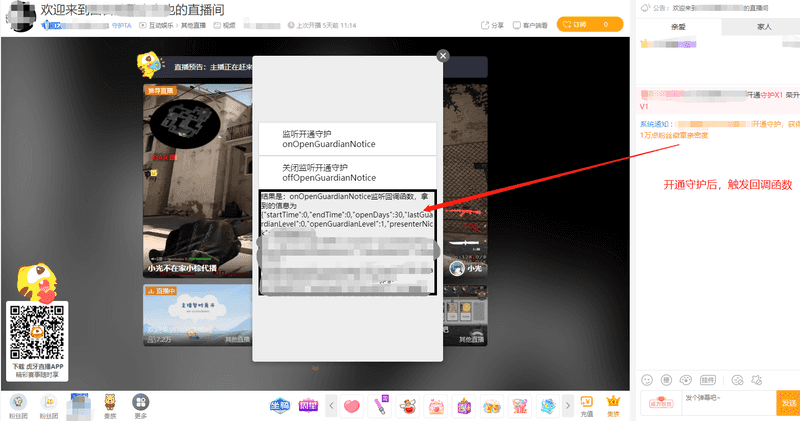
Task: Click the tiger mascot with heart
Action: coord(37,283)
